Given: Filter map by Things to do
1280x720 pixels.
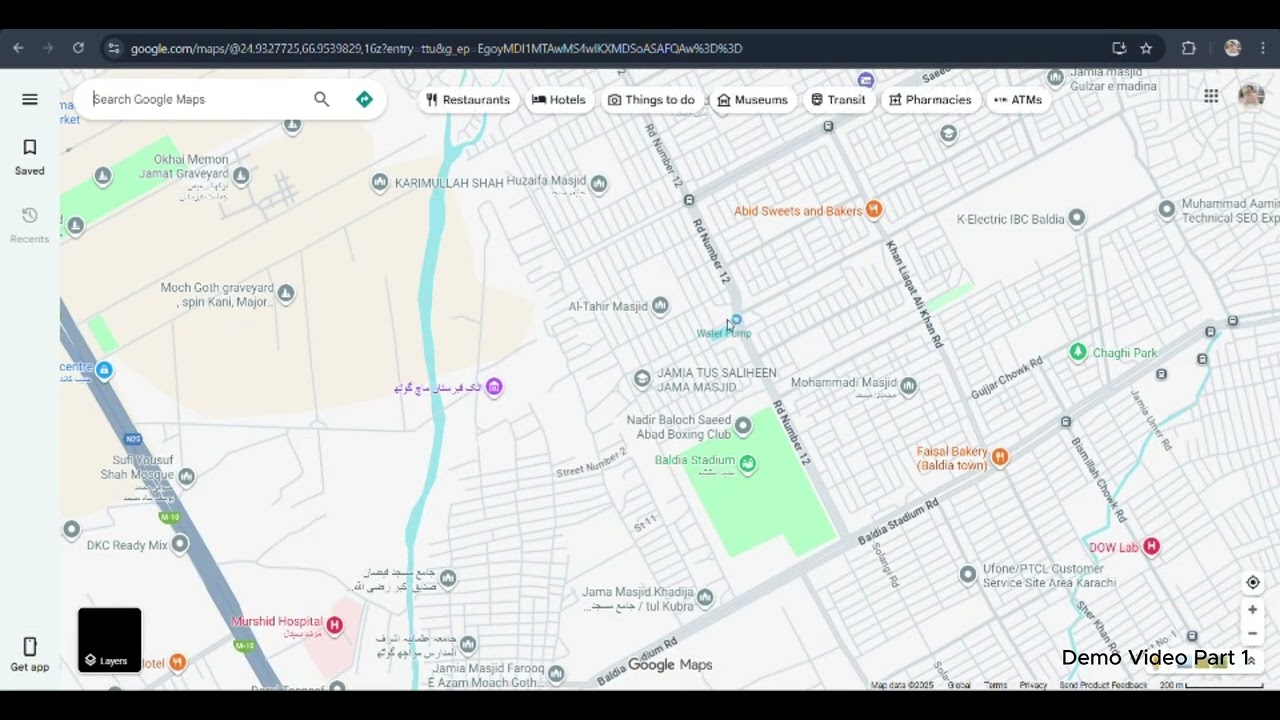Looking at the screenshot, I should [x=651, y=99].
